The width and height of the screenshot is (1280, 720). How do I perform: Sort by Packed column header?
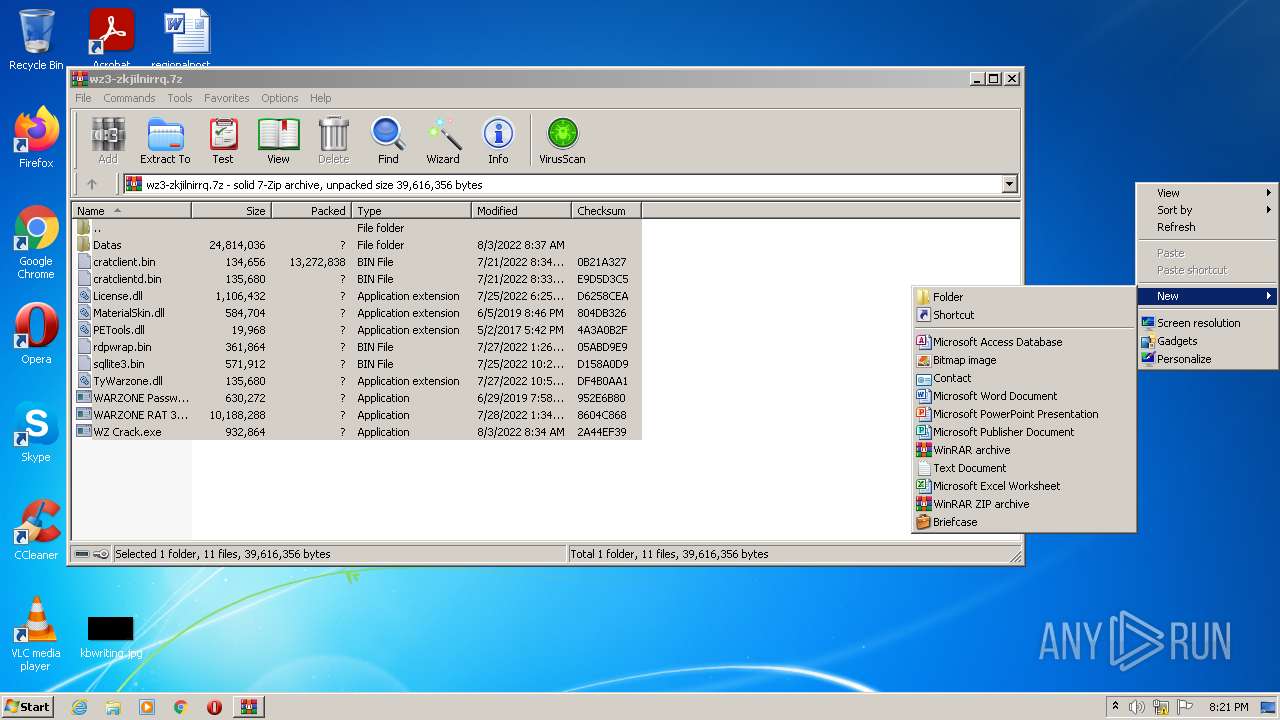click(x=311, y=211)
